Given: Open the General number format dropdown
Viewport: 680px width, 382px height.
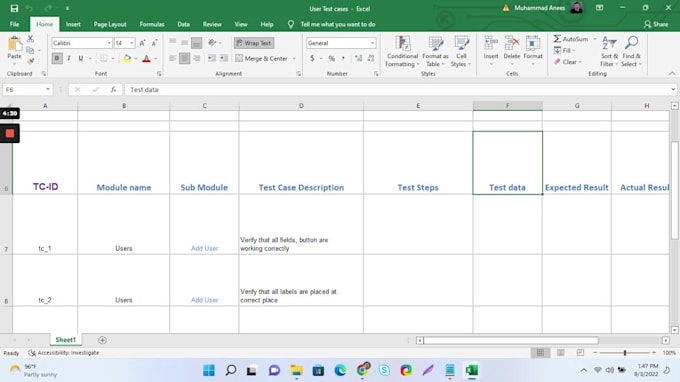Looking at the screenshot, I should (x=372, y=43).
